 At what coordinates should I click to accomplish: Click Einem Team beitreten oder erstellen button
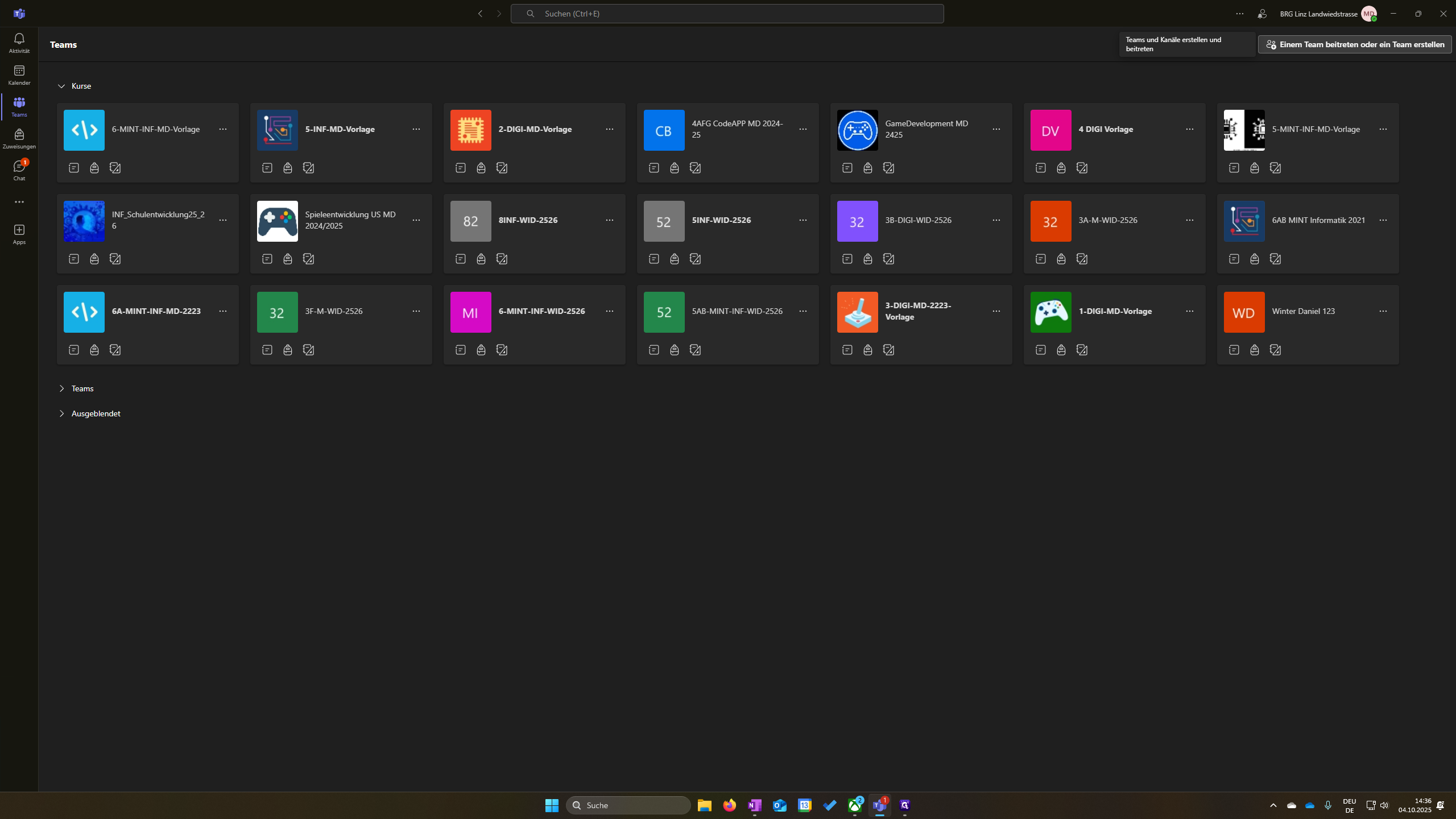click(x=1355, y=44)
